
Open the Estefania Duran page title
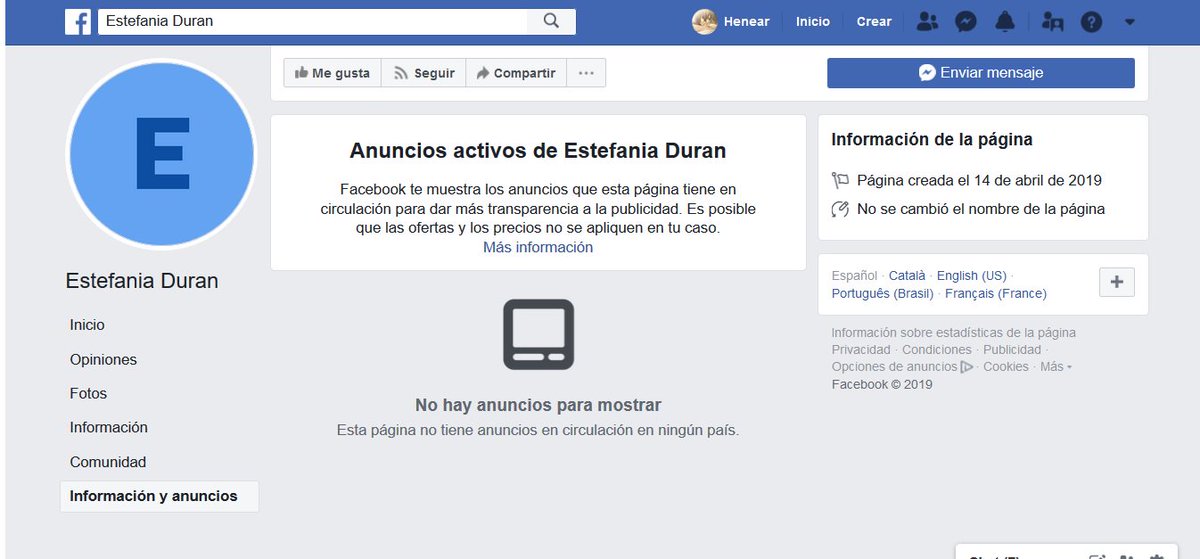142,281
